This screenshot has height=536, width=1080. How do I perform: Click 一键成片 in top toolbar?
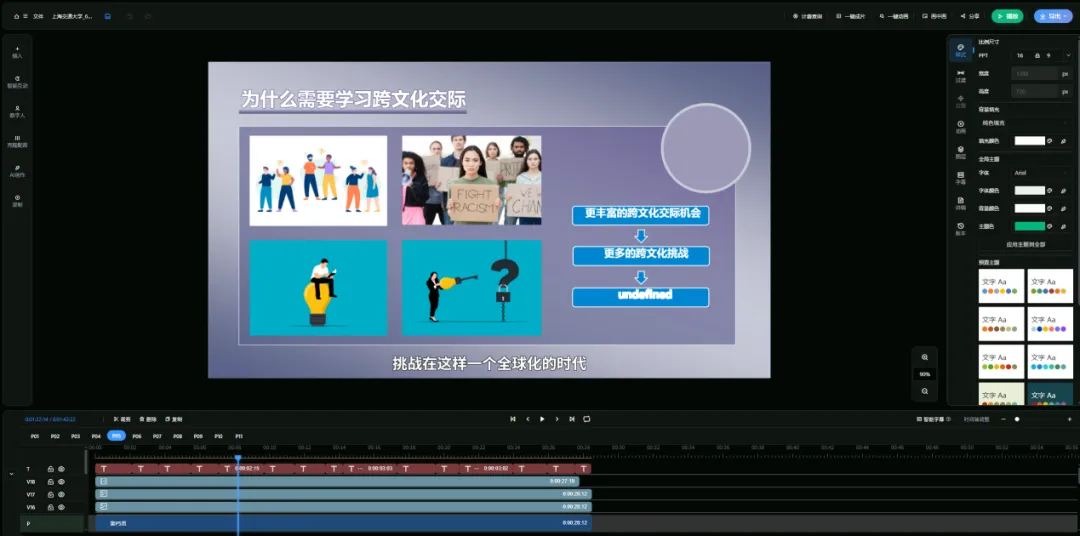point(851,16)
